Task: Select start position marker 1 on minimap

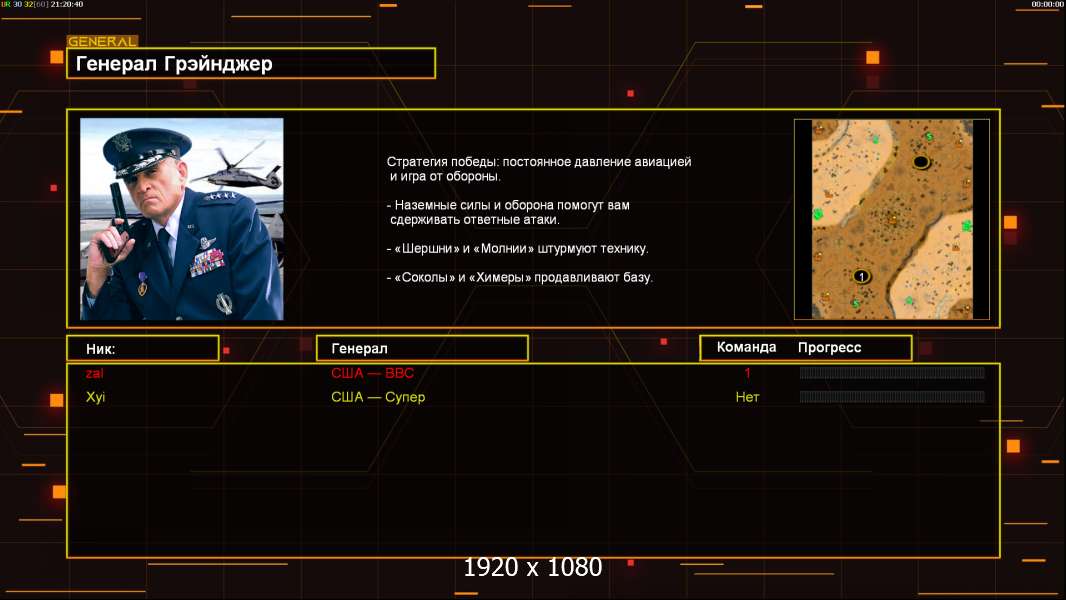Action: tap(861, 276)
